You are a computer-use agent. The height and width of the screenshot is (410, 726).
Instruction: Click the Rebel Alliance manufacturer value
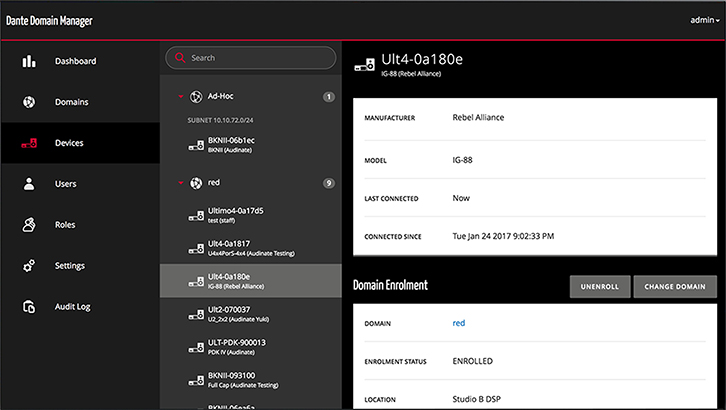tap(478, 118)
